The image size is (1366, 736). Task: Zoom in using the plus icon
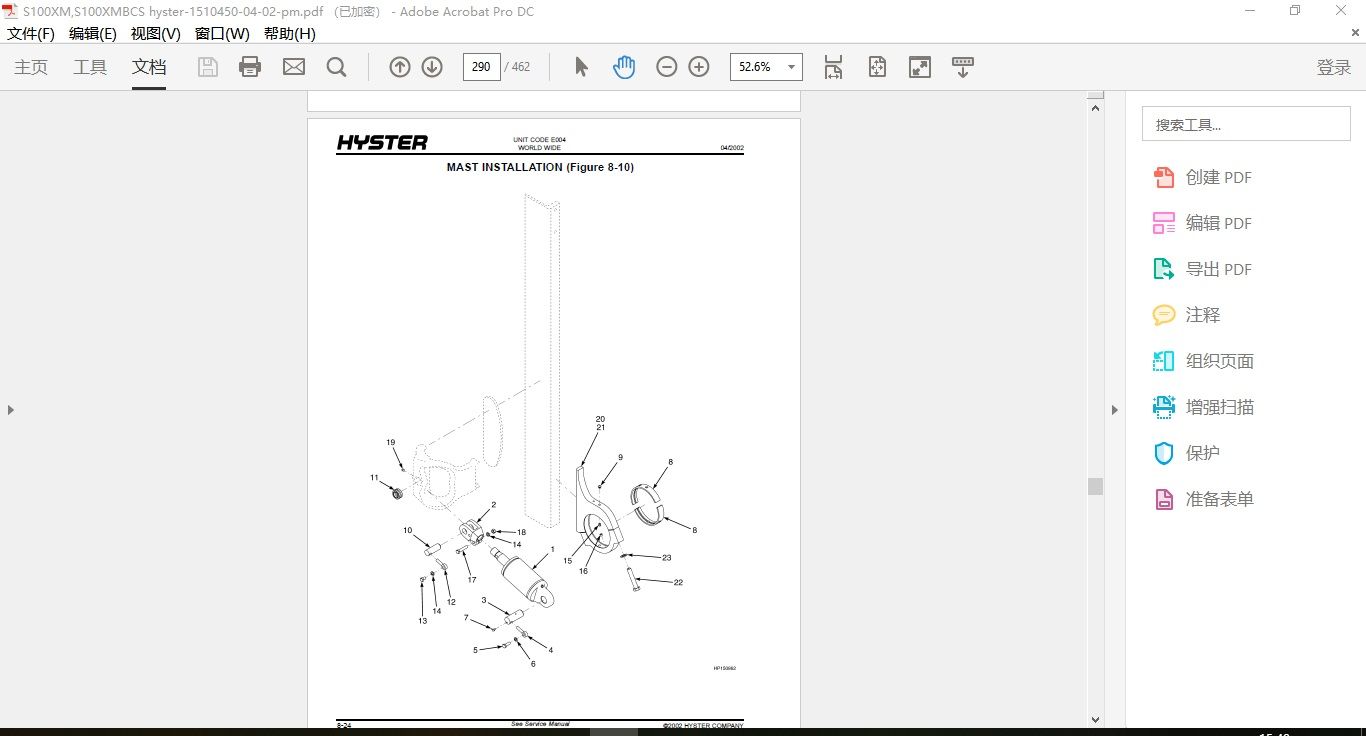pyautogui.click(x=698, y=66)
